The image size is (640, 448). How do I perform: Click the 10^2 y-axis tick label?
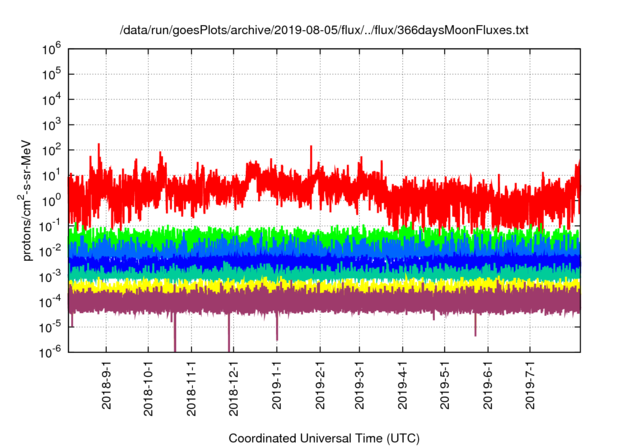(52, 151)
